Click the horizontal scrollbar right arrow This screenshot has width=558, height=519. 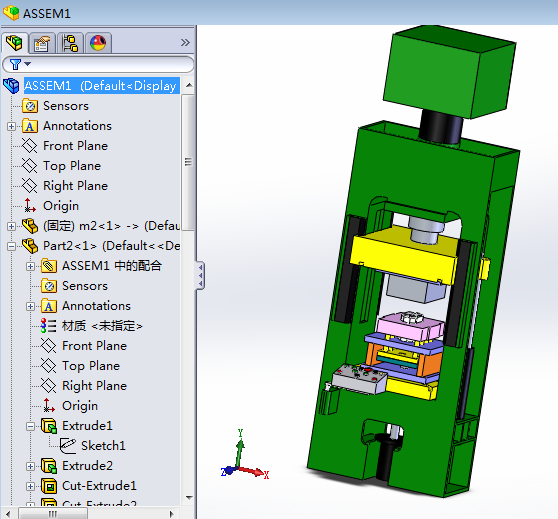coord(172,514)
